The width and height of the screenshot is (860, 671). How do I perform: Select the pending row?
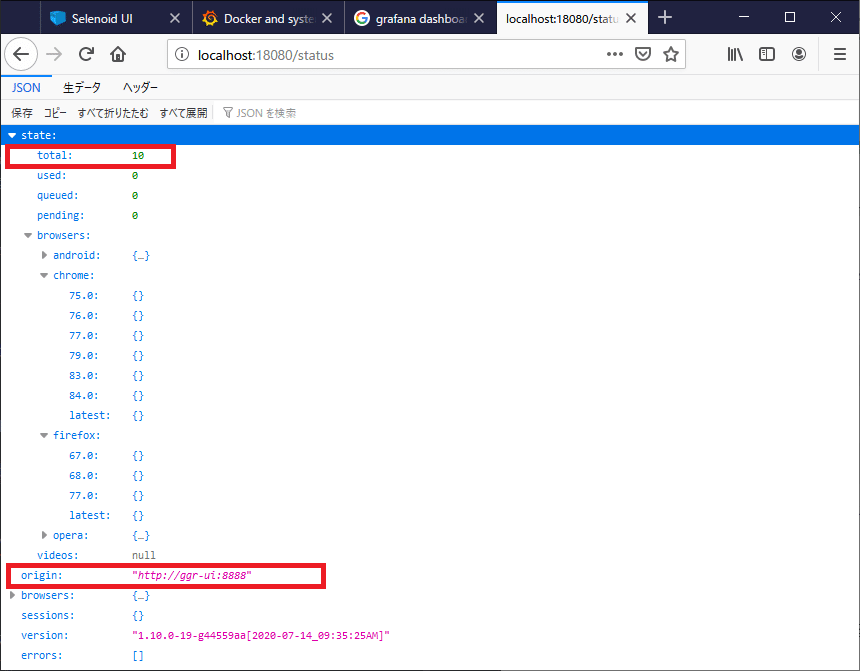(430, 216)
